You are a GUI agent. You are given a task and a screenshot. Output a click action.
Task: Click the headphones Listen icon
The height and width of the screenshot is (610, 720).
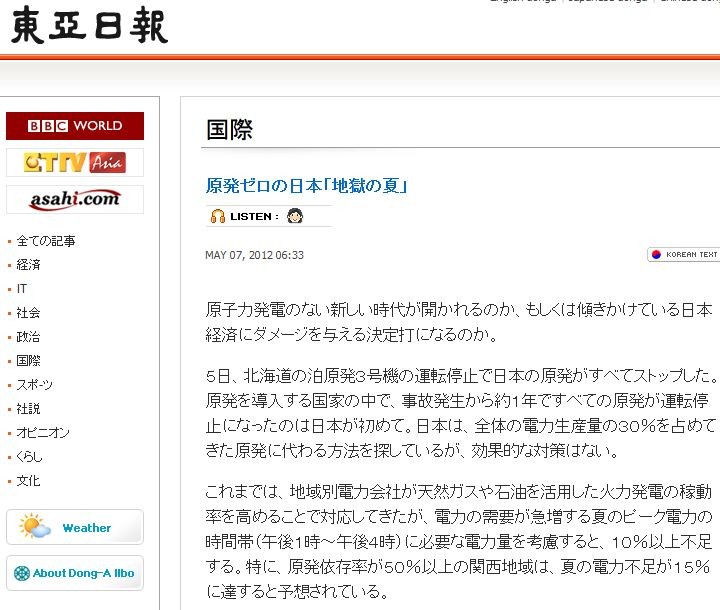tap(218, 216)
